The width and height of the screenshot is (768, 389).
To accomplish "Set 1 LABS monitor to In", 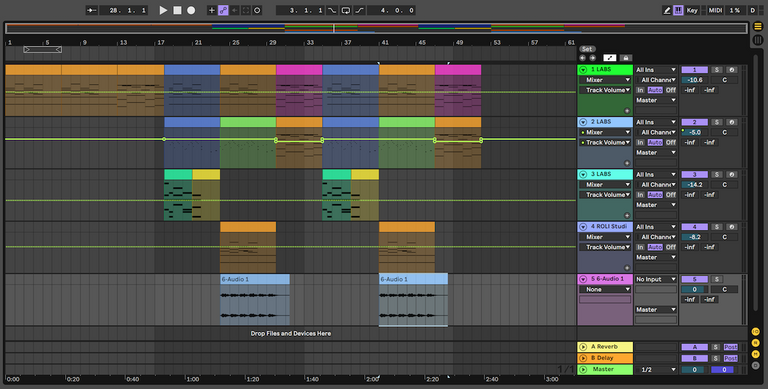I will (x=640, y=90).
